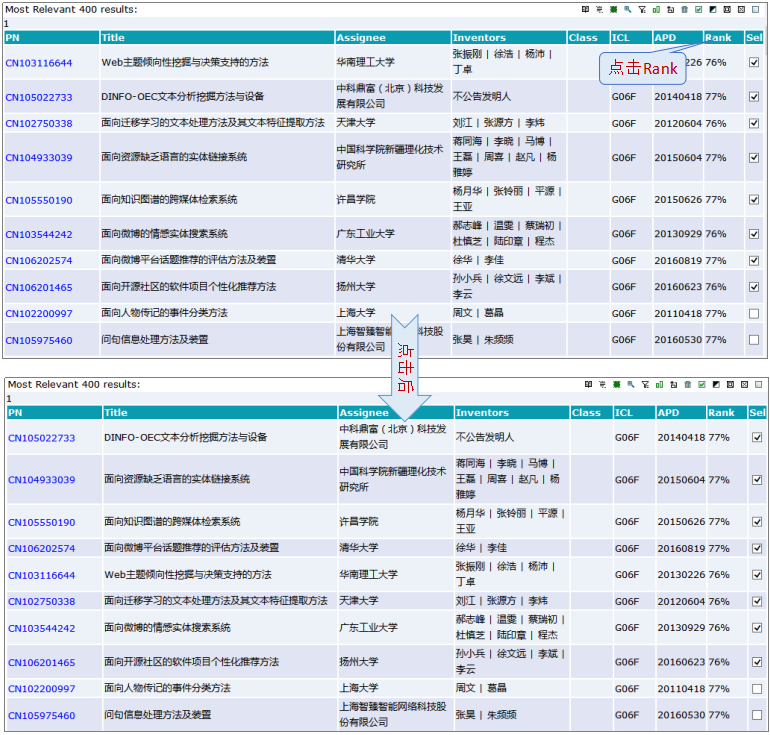770x735 pixels.
Task: Uncheck CN105022733 checkbox in the lower table
Action: (x=757, y=437)
